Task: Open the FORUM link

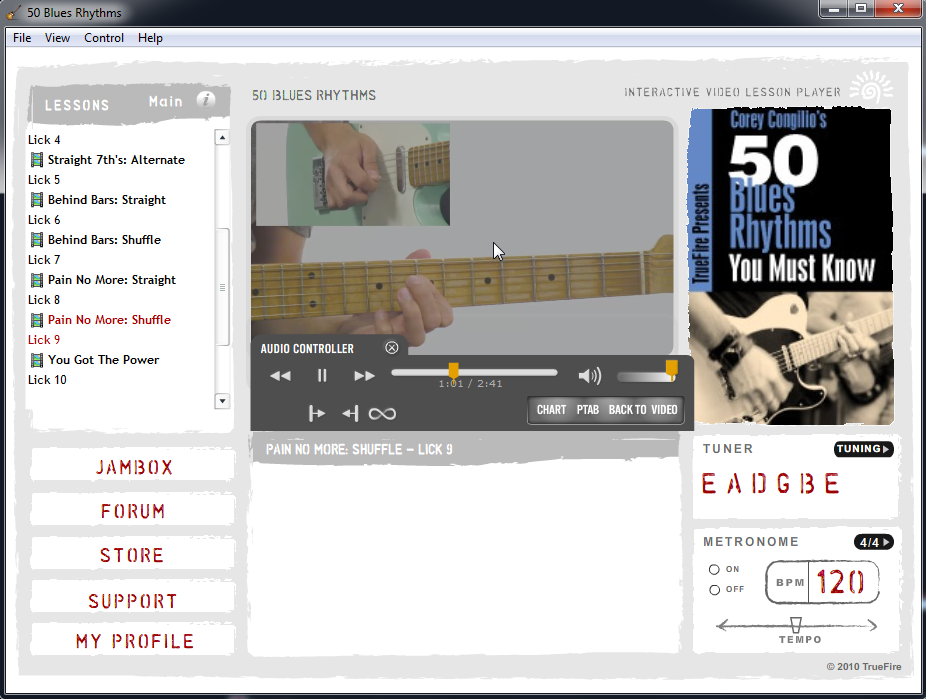Action: [133, 511]
